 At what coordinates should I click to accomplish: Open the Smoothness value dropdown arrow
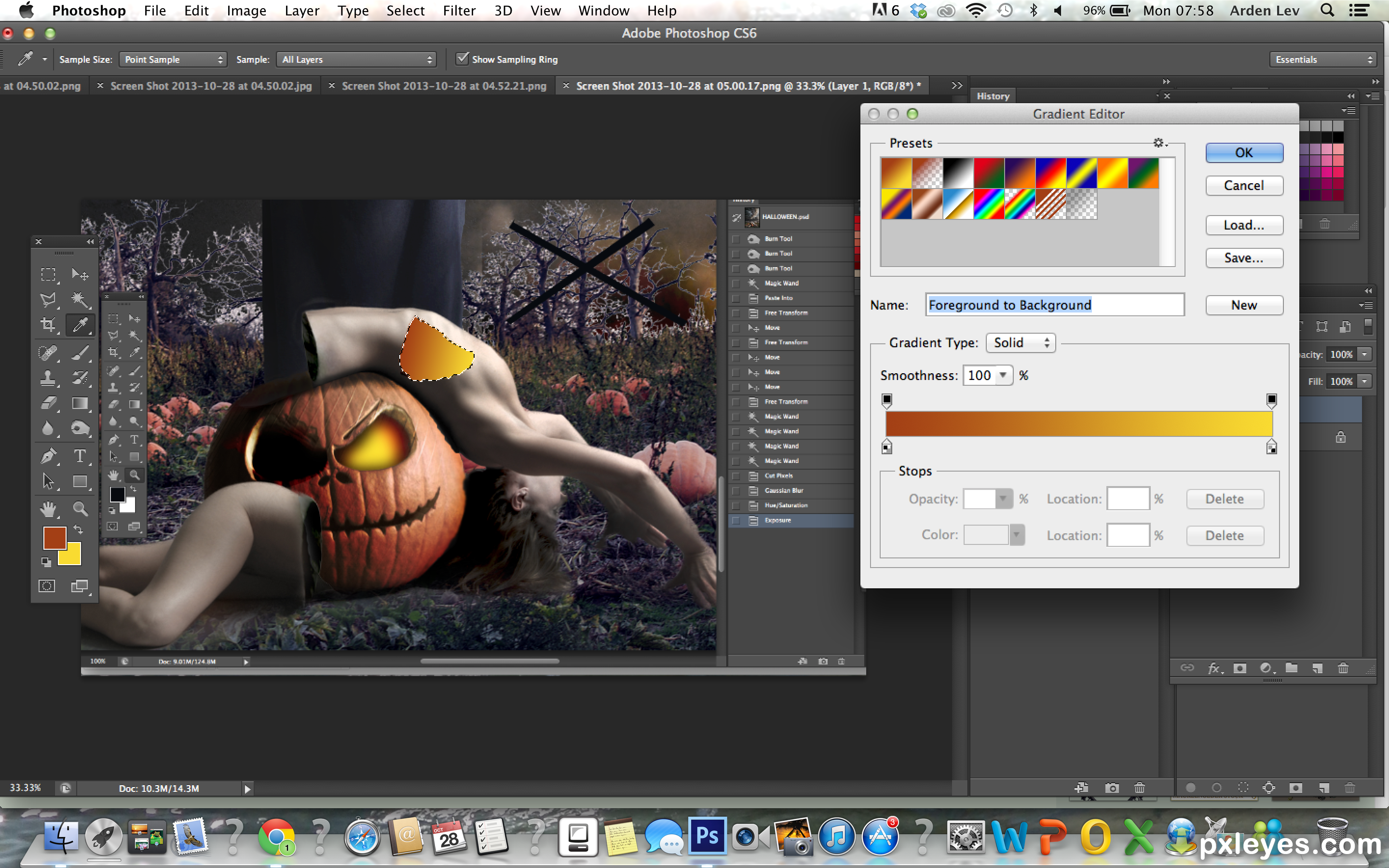click(1003, 375)
